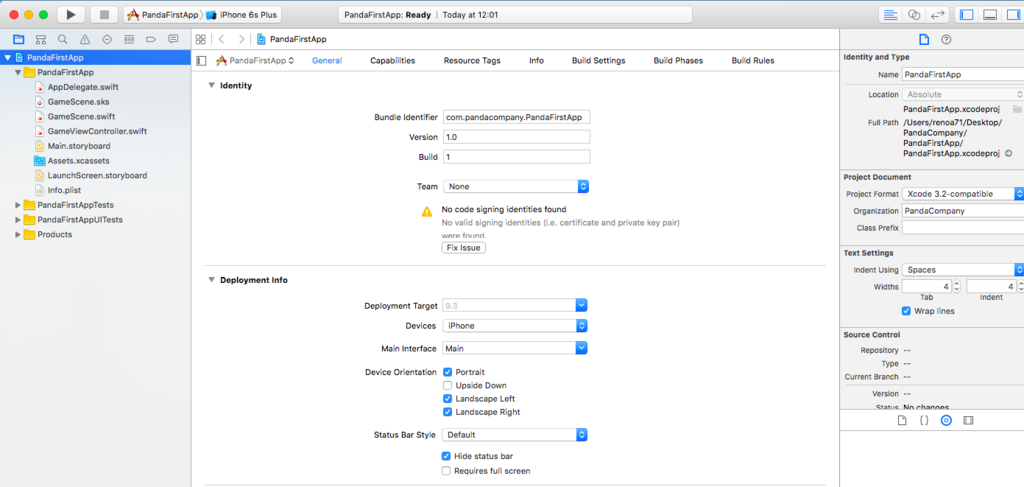Open the Issue navigator warning icon

(85, 39)
